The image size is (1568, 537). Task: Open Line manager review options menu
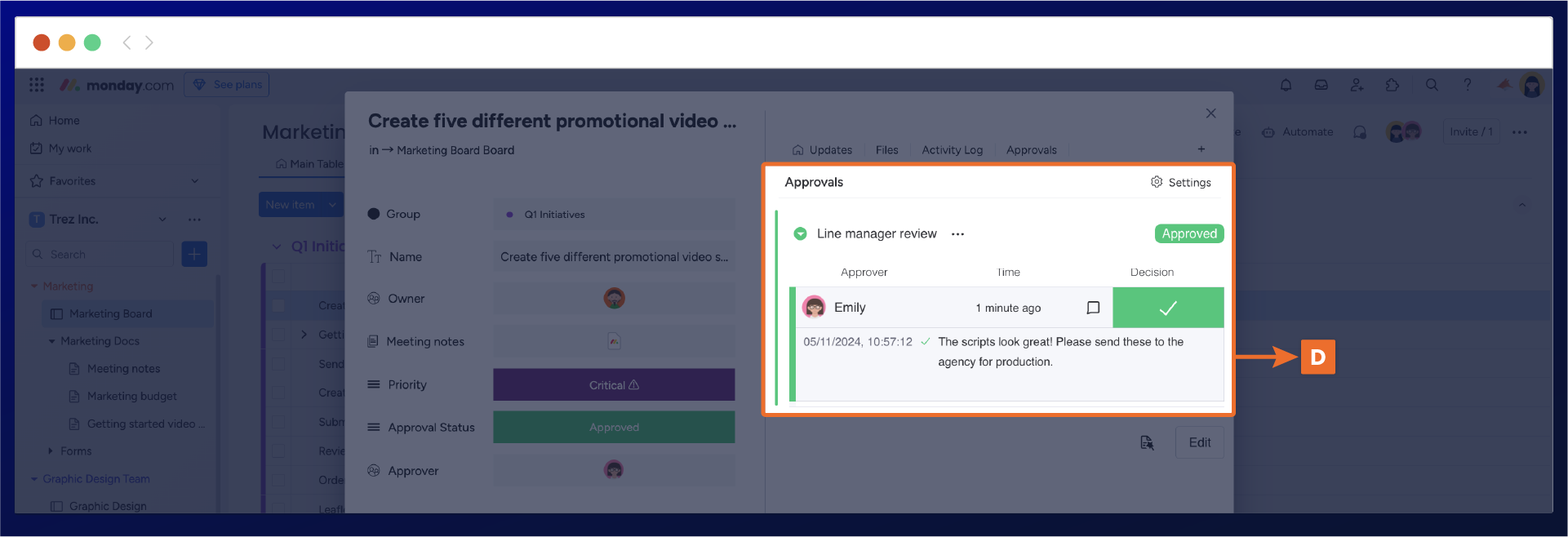[x=957, y=234]
